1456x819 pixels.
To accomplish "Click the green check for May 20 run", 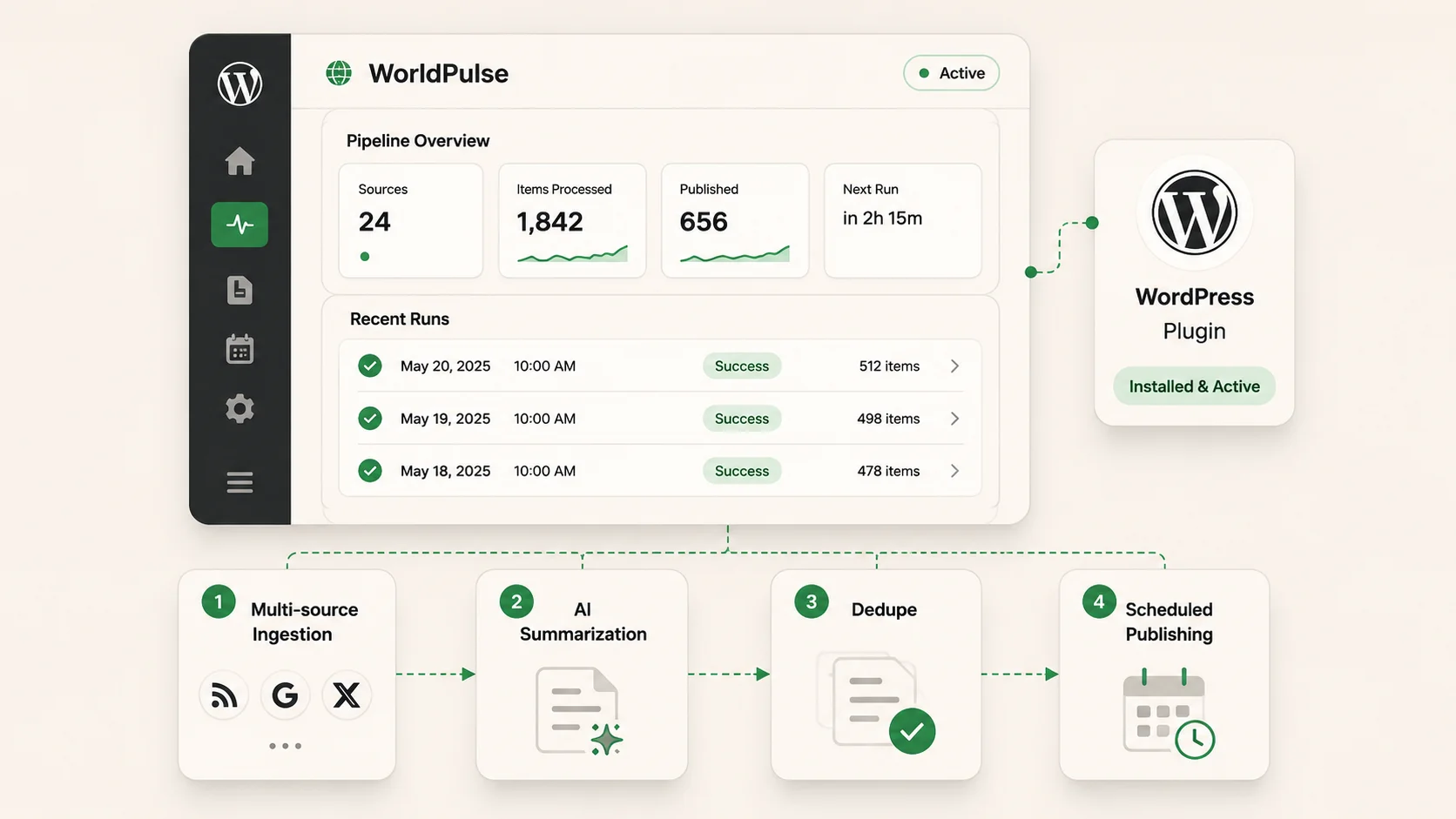I will coord(370,366).
